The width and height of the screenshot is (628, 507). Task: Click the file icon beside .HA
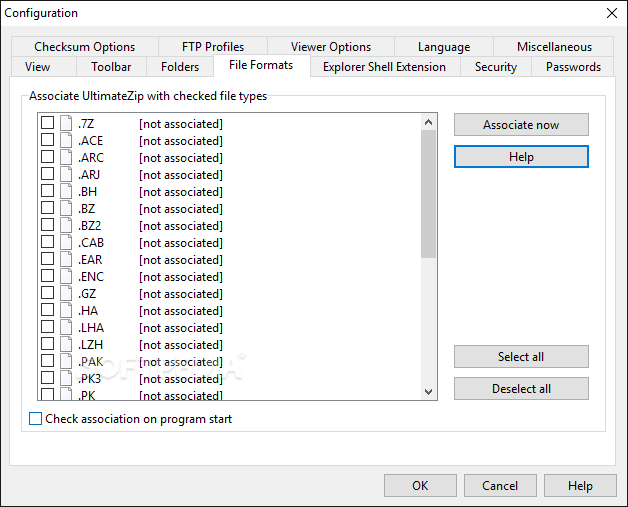[66, 310]
